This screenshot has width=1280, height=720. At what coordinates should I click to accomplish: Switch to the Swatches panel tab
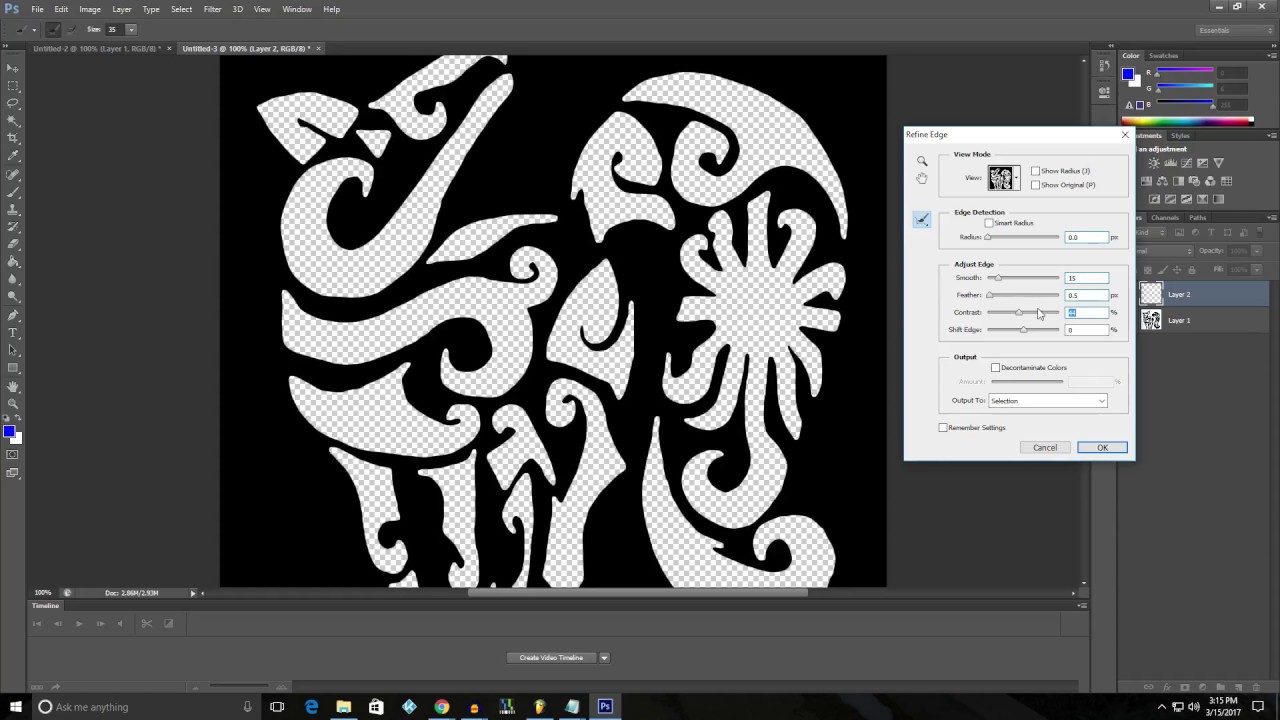click(1163, 56)
